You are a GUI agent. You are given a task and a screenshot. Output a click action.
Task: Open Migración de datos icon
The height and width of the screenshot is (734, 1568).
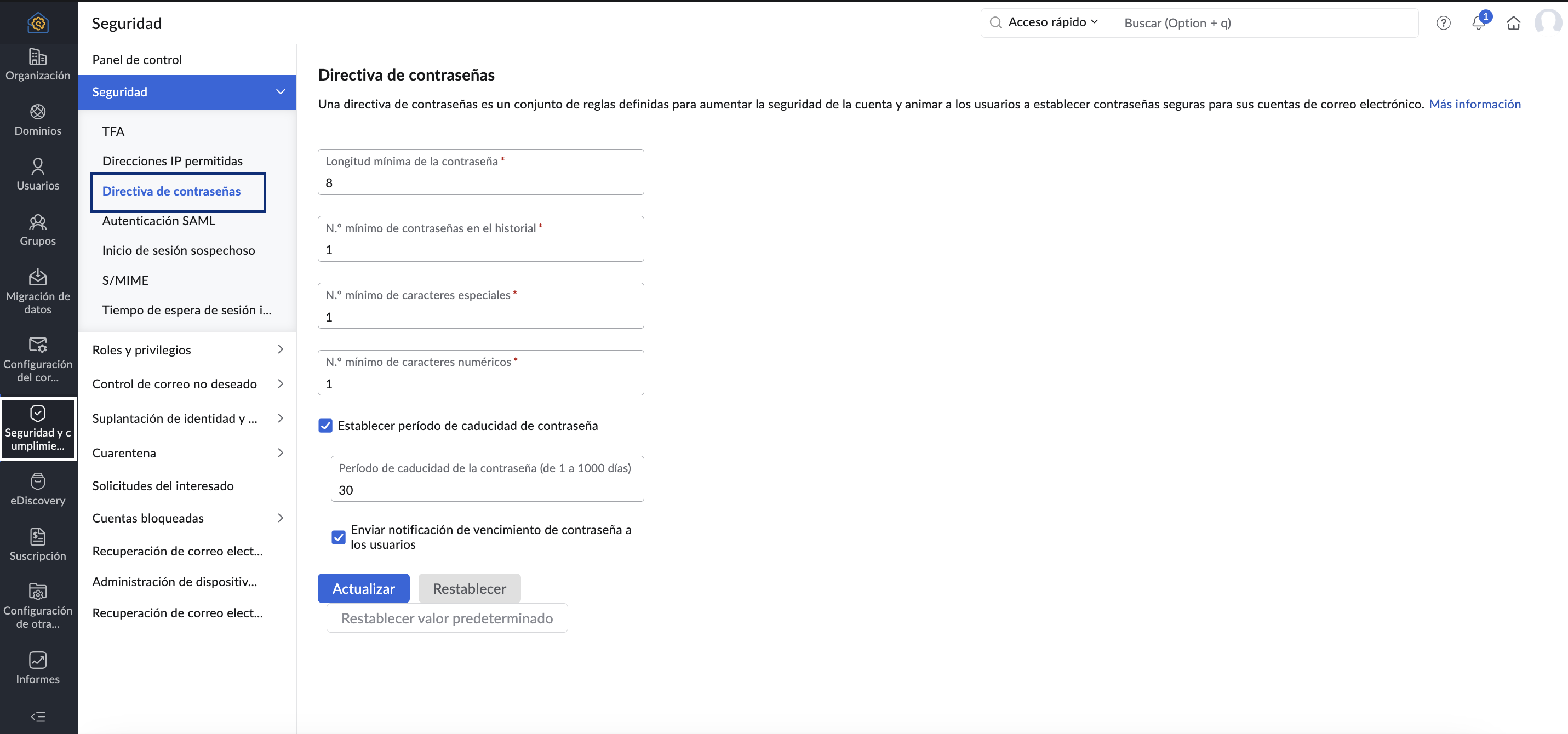[38, 291]
